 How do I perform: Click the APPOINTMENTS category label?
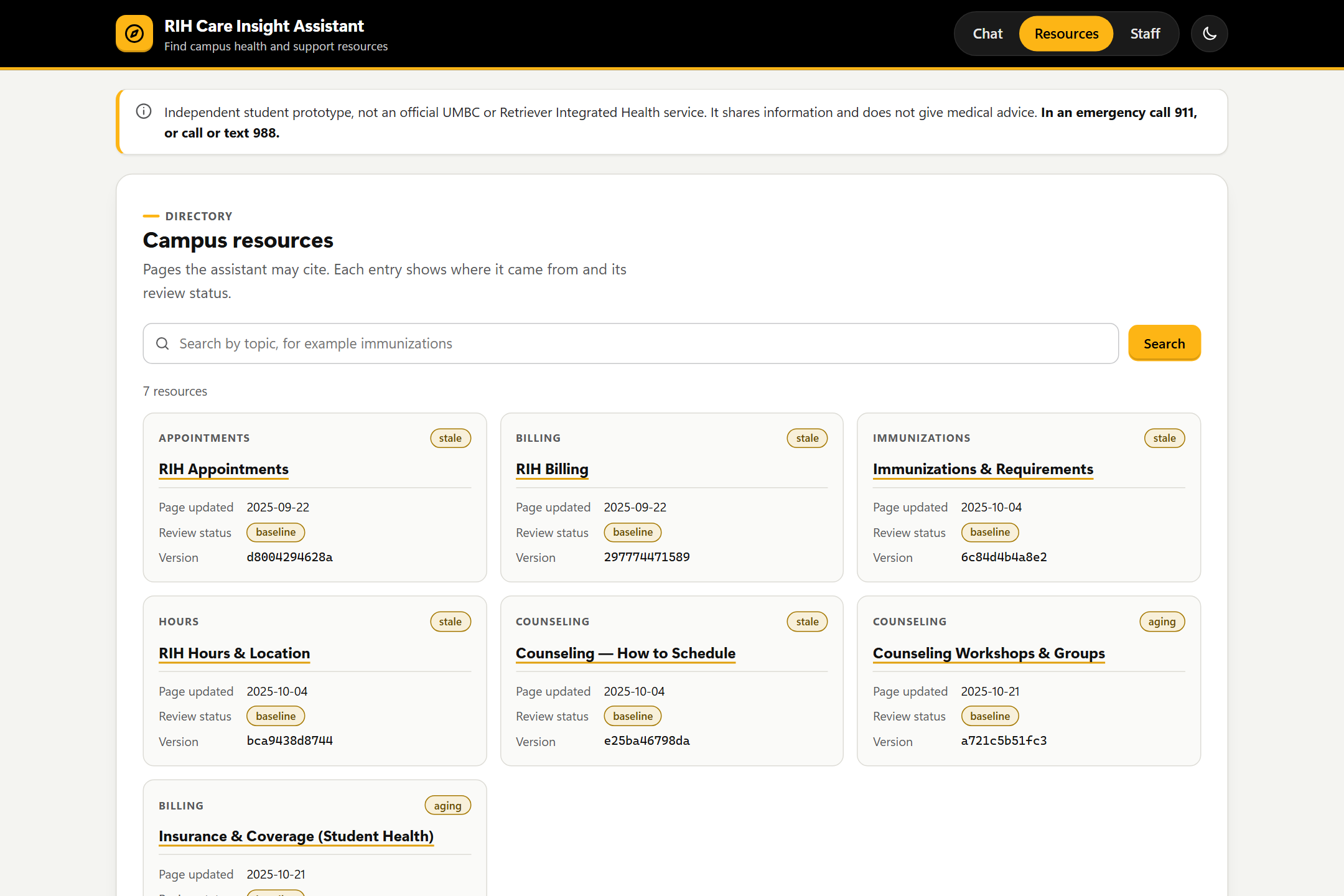tap(204, 438)
